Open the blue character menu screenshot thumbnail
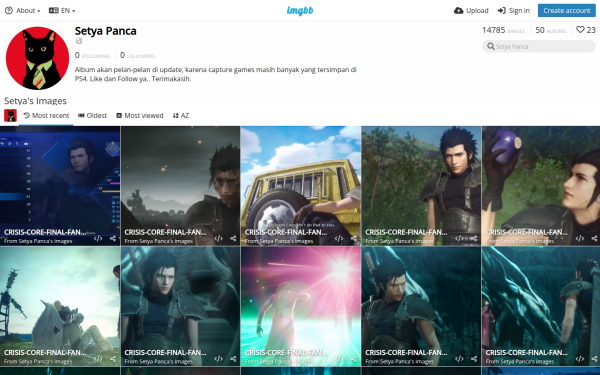 pyautogui.click(x=60, y=186)
